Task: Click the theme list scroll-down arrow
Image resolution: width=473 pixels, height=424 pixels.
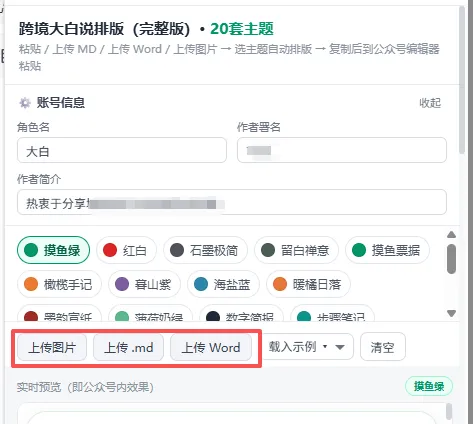Action: (x=451, y=313)
